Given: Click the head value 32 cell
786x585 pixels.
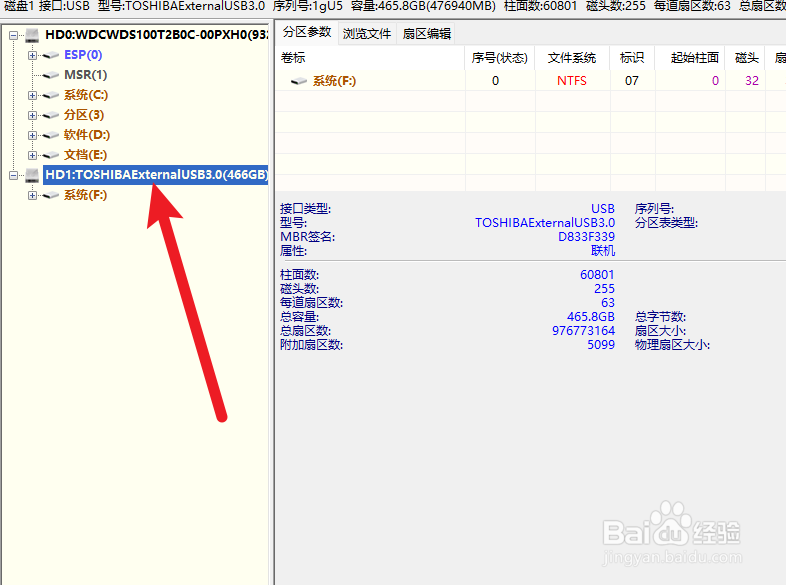Looking at the screenshot, I should (x=752, y=81).
